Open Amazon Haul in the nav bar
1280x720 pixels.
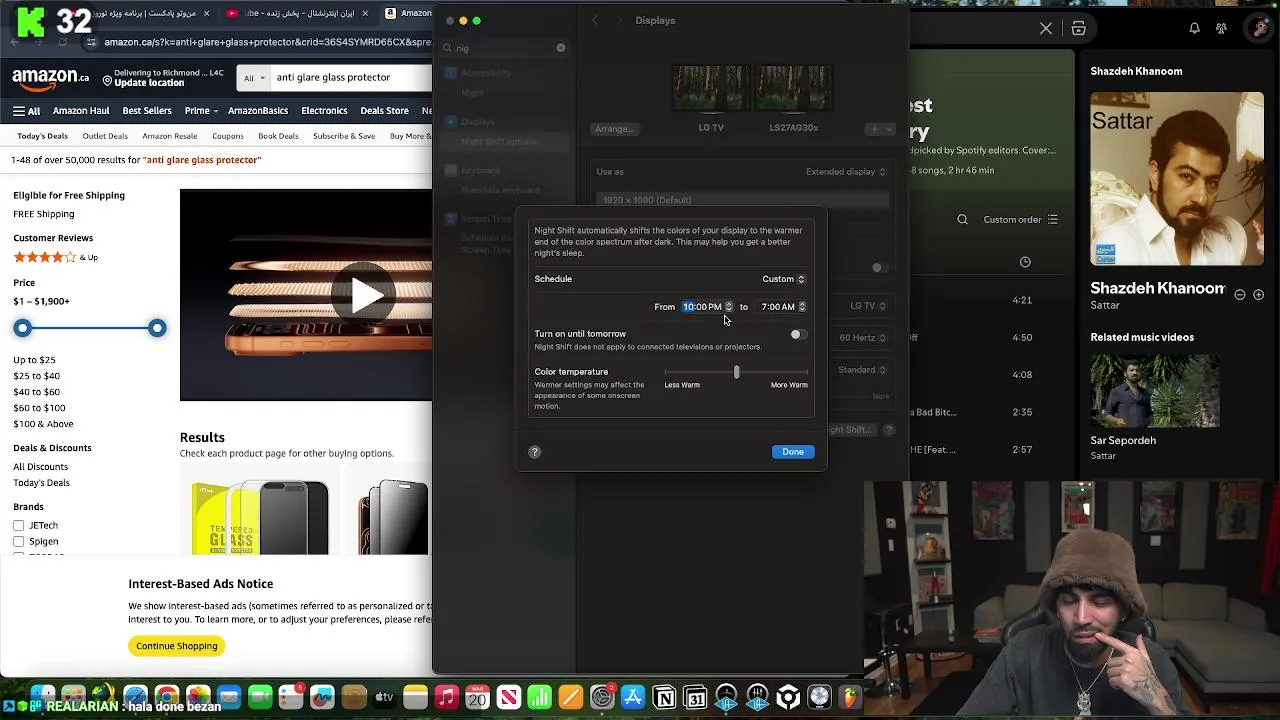81,111
